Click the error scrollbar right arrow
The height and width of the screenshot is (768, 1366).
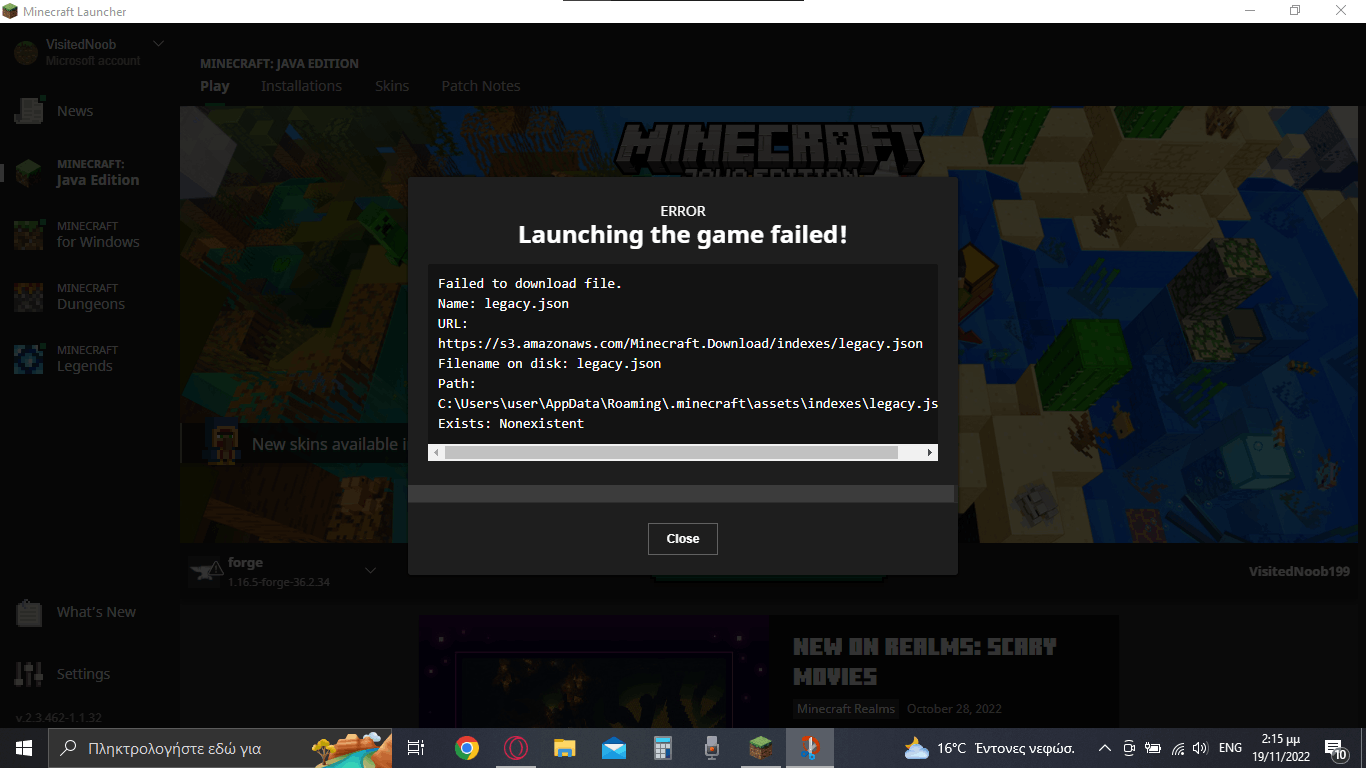931,453
